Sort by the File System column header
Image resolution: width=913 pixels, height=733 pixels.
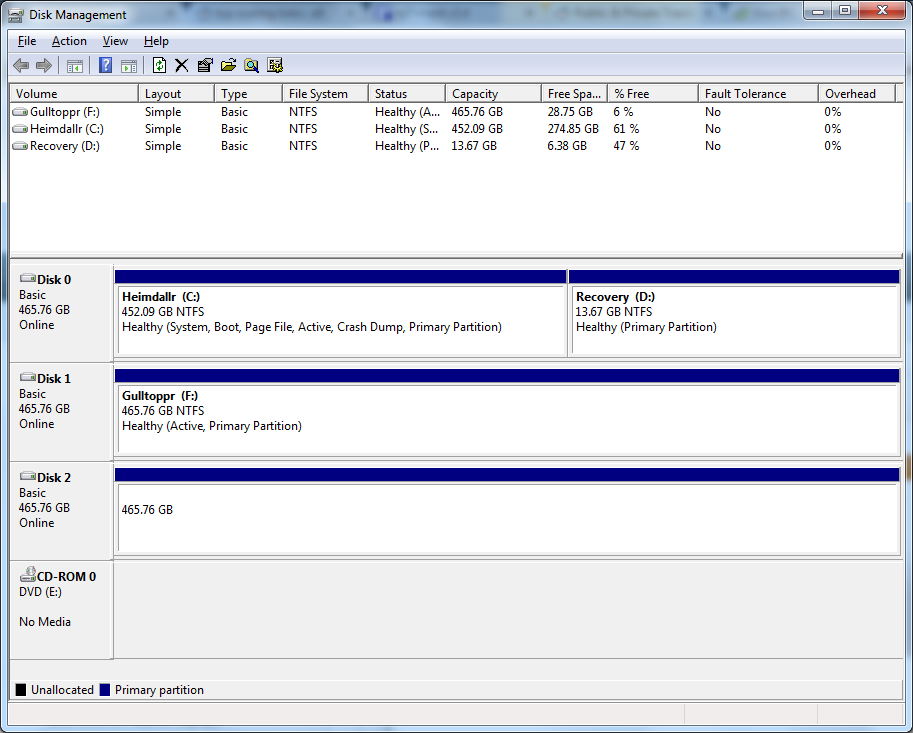325,94
